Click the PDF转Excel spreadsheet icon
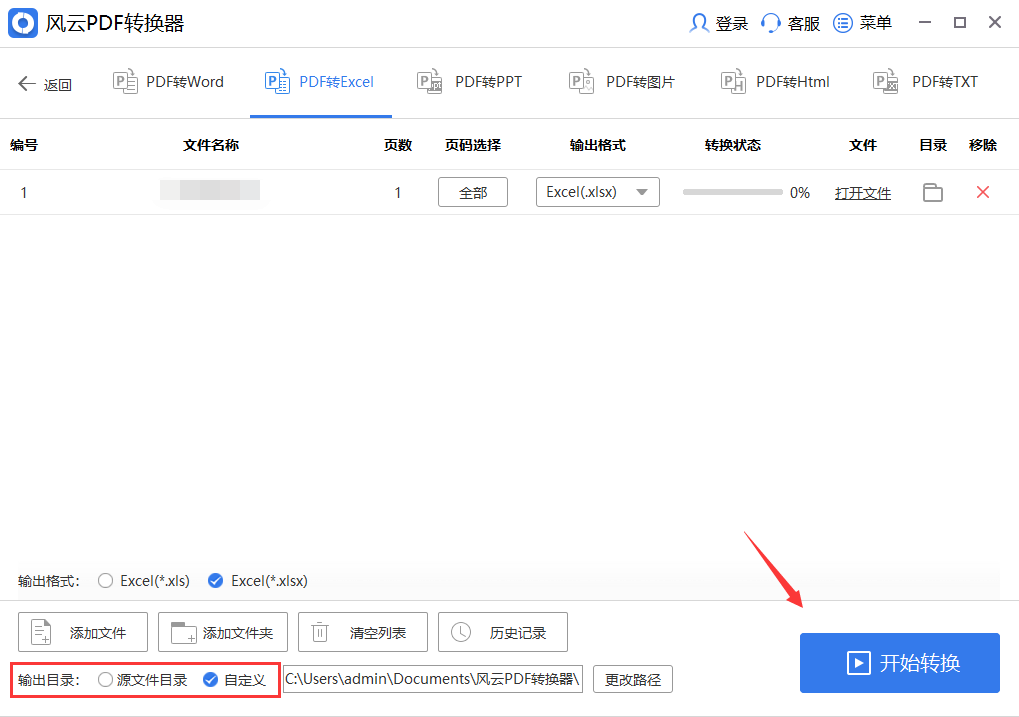Screen dimensions: 1019x717 277,82
